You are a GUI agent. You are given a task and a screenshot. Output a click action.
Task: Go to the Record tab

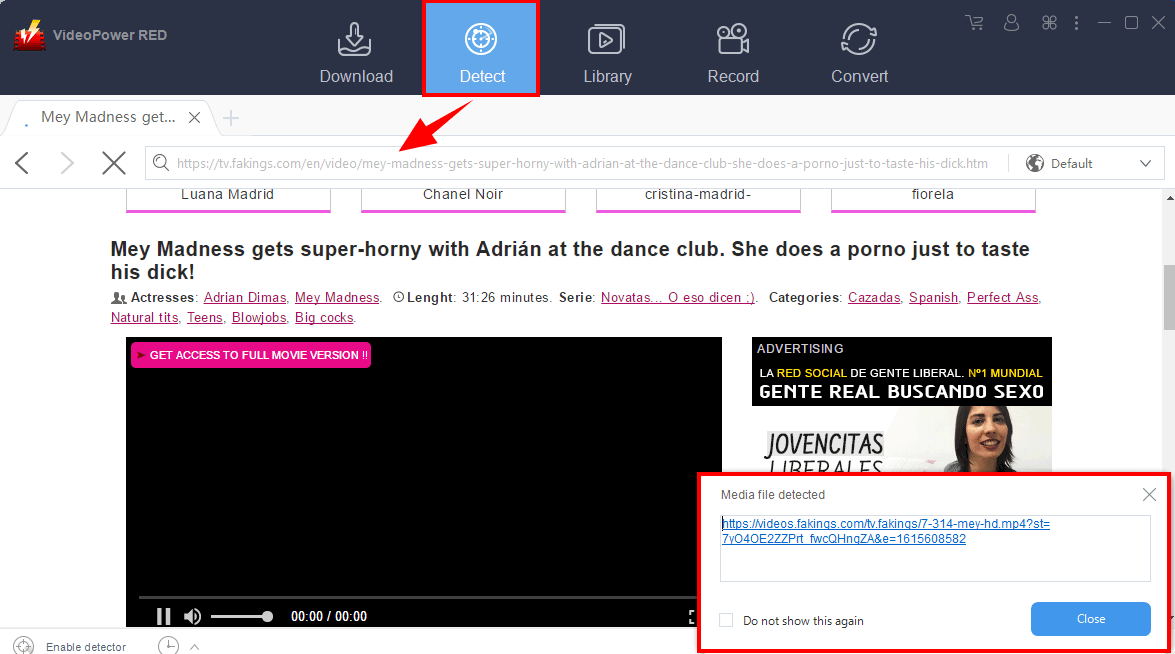pyautogui.click(x=733, y=53)
